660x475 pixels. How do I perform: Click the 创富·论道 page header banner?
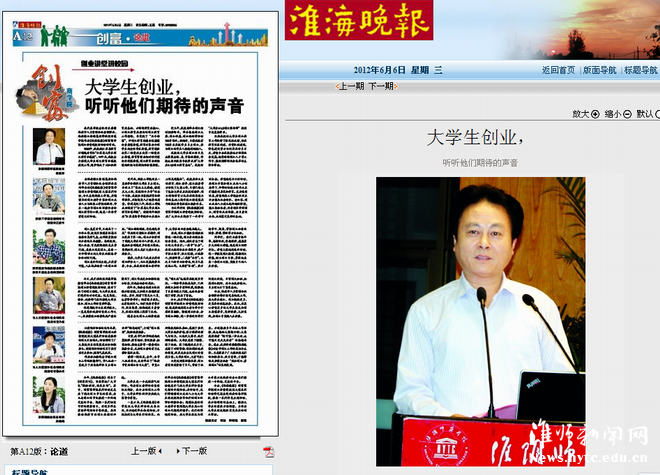140,35
